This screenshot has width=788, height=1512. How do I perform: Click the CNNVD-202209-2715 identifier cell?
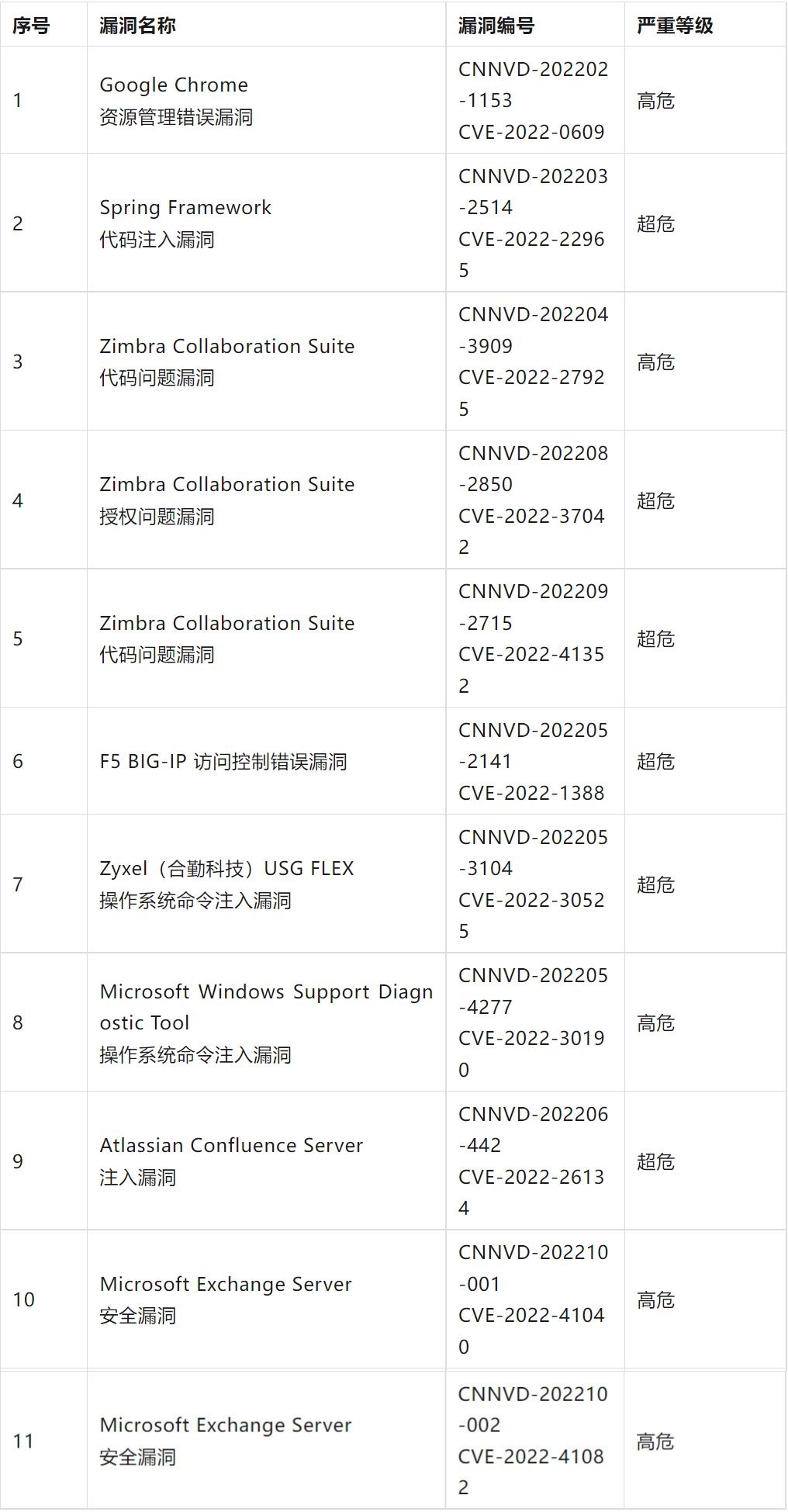[x=533, y=638]
